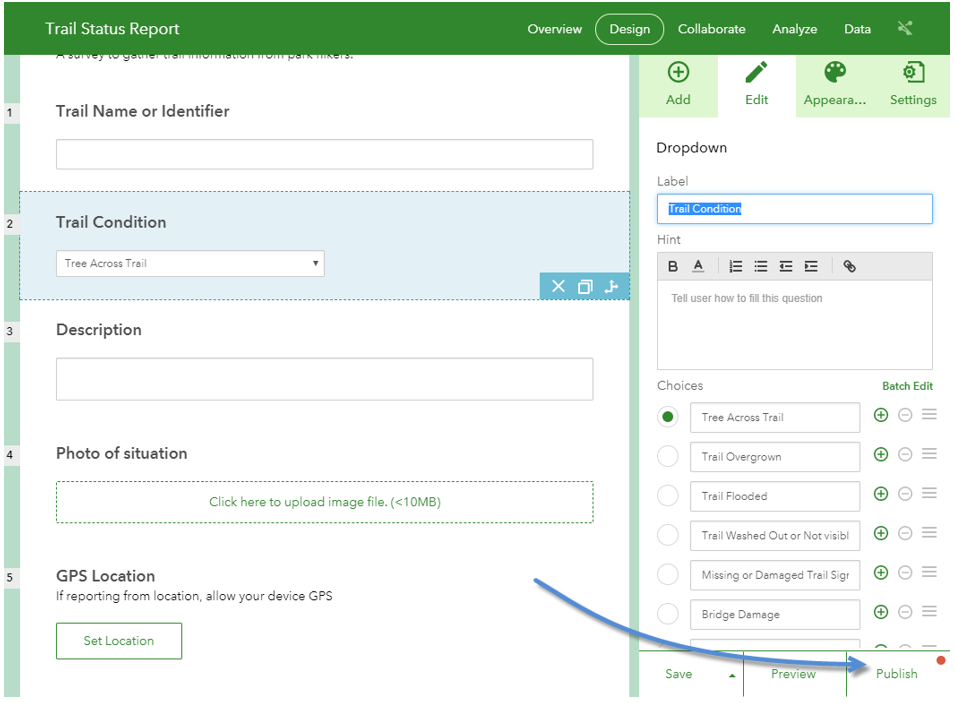Image resolution: width=955 pixels, height=703 pixels.
Task: Click the Trail Status Report title
Action: (112, 29)
